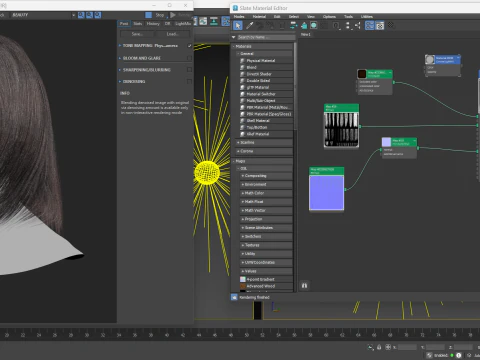Click the light purple swatch on small node

(386, 142)
